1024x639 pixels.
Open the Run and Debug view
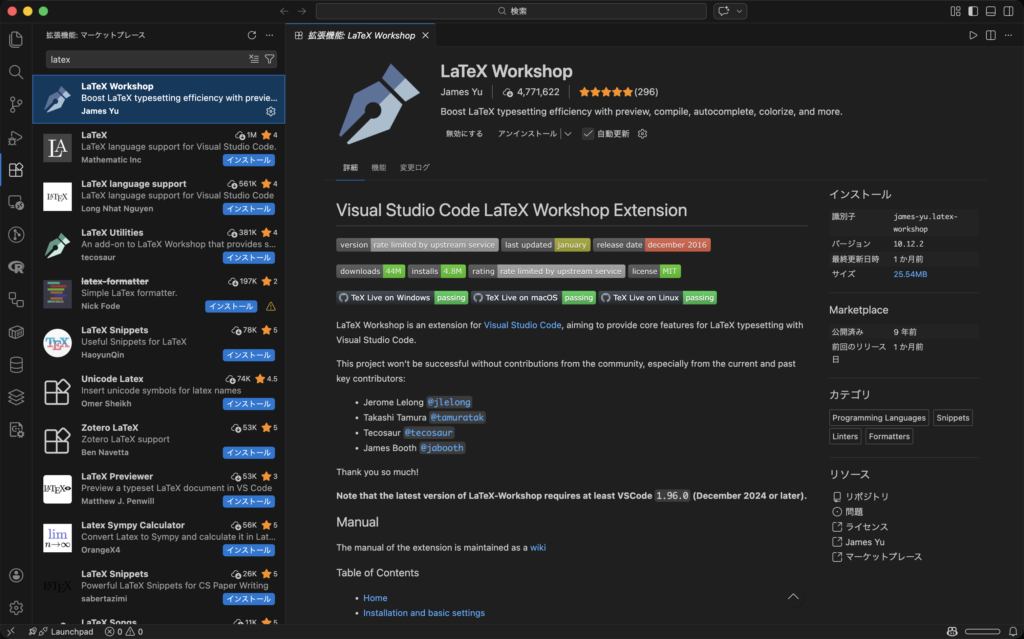point(15,137)
